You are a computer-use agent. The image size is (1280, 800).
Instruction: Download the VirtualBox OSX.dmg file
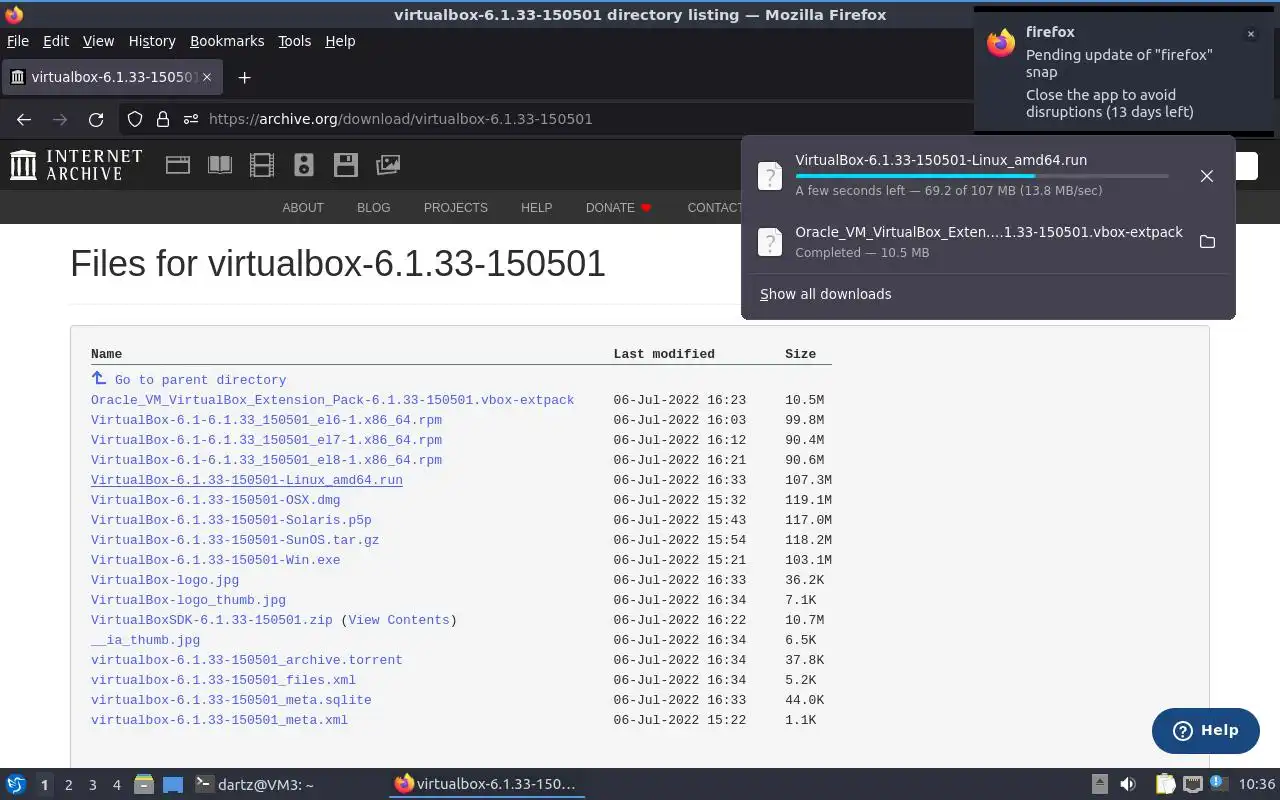[x=215, y=500]
